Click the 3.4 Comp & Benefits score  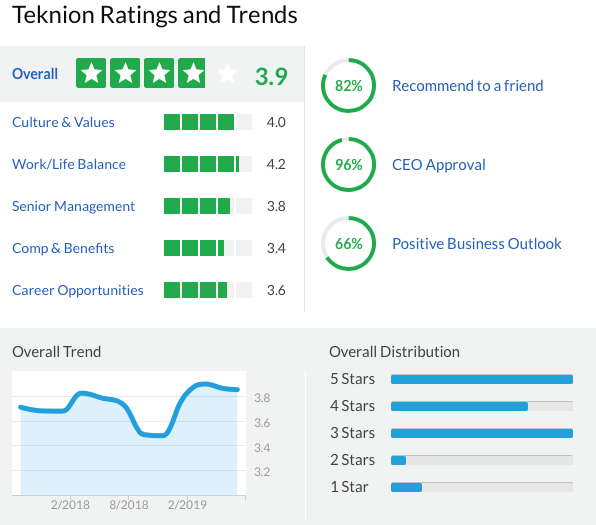[x=276, y=248]
